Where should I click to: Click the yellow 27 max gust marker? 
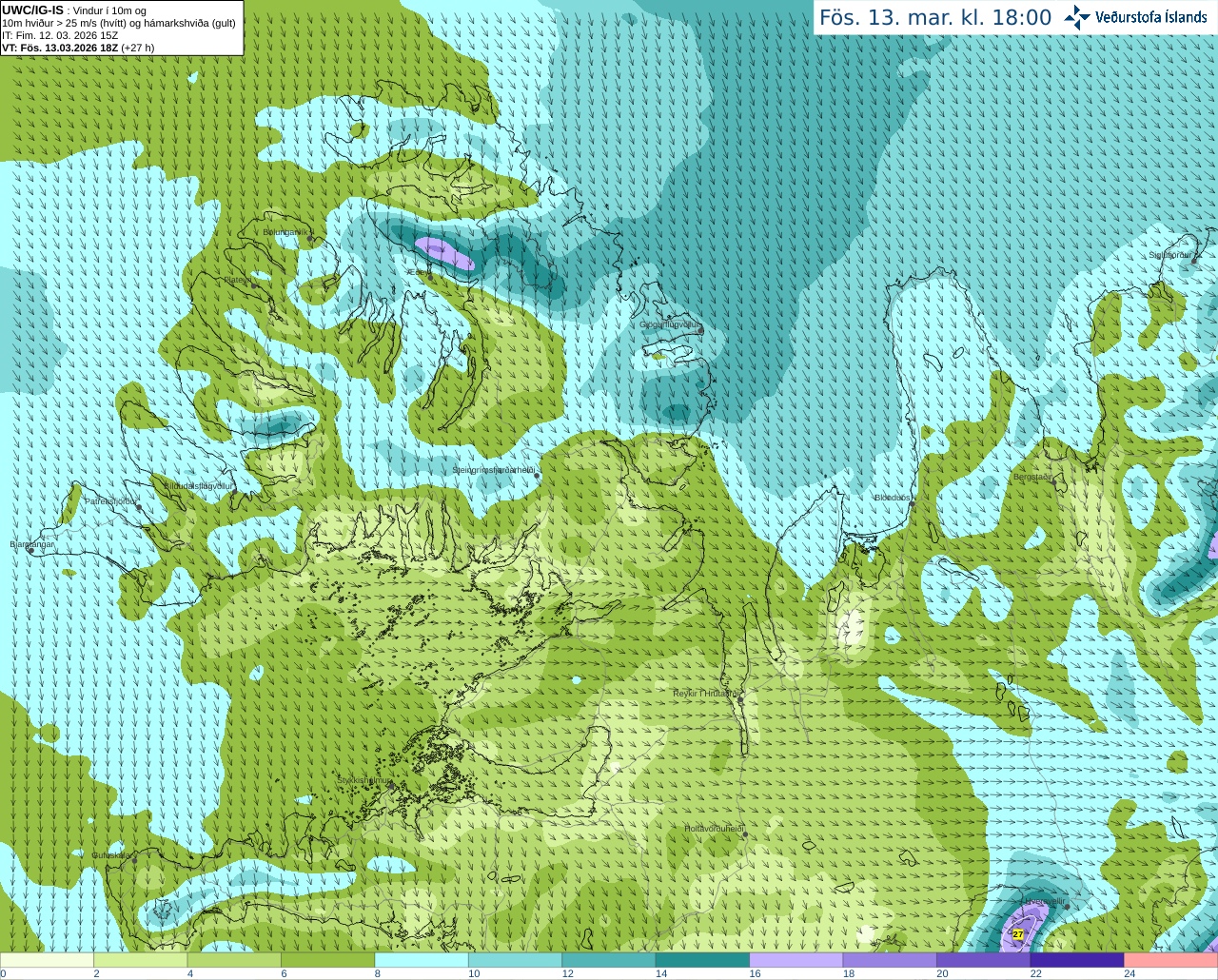tap(1018, 934)
